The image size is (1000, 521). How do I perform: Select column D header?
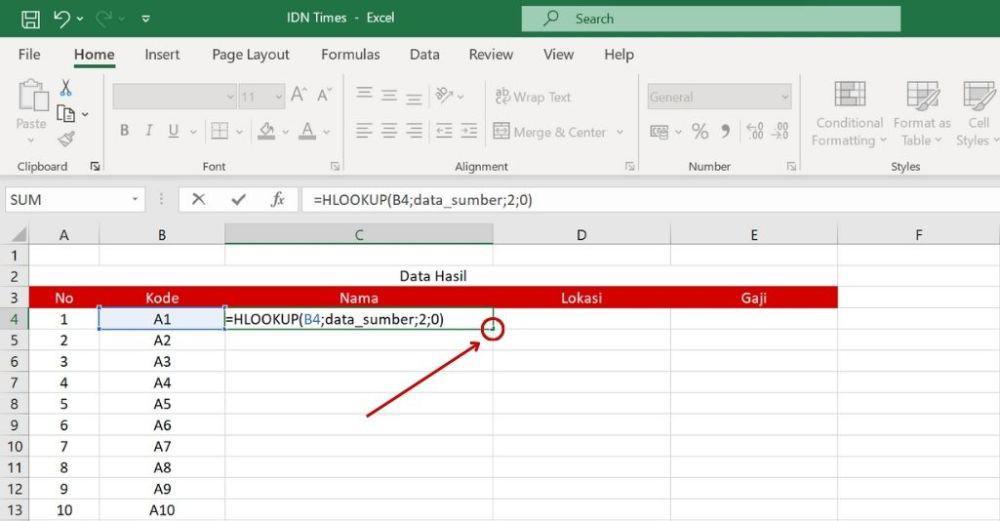pyautogui.click(x=582, y=235)
